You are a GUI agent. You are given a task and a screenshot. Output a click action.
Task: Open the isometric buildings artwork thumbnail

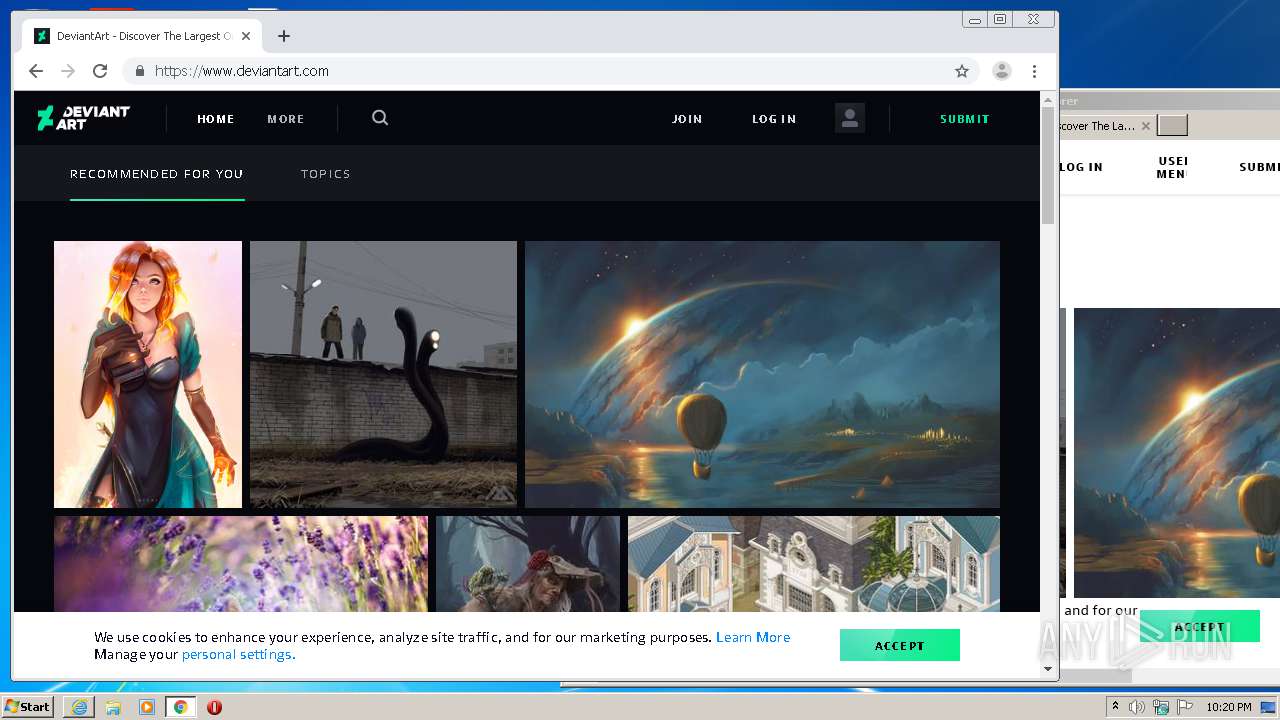(814, 564)
